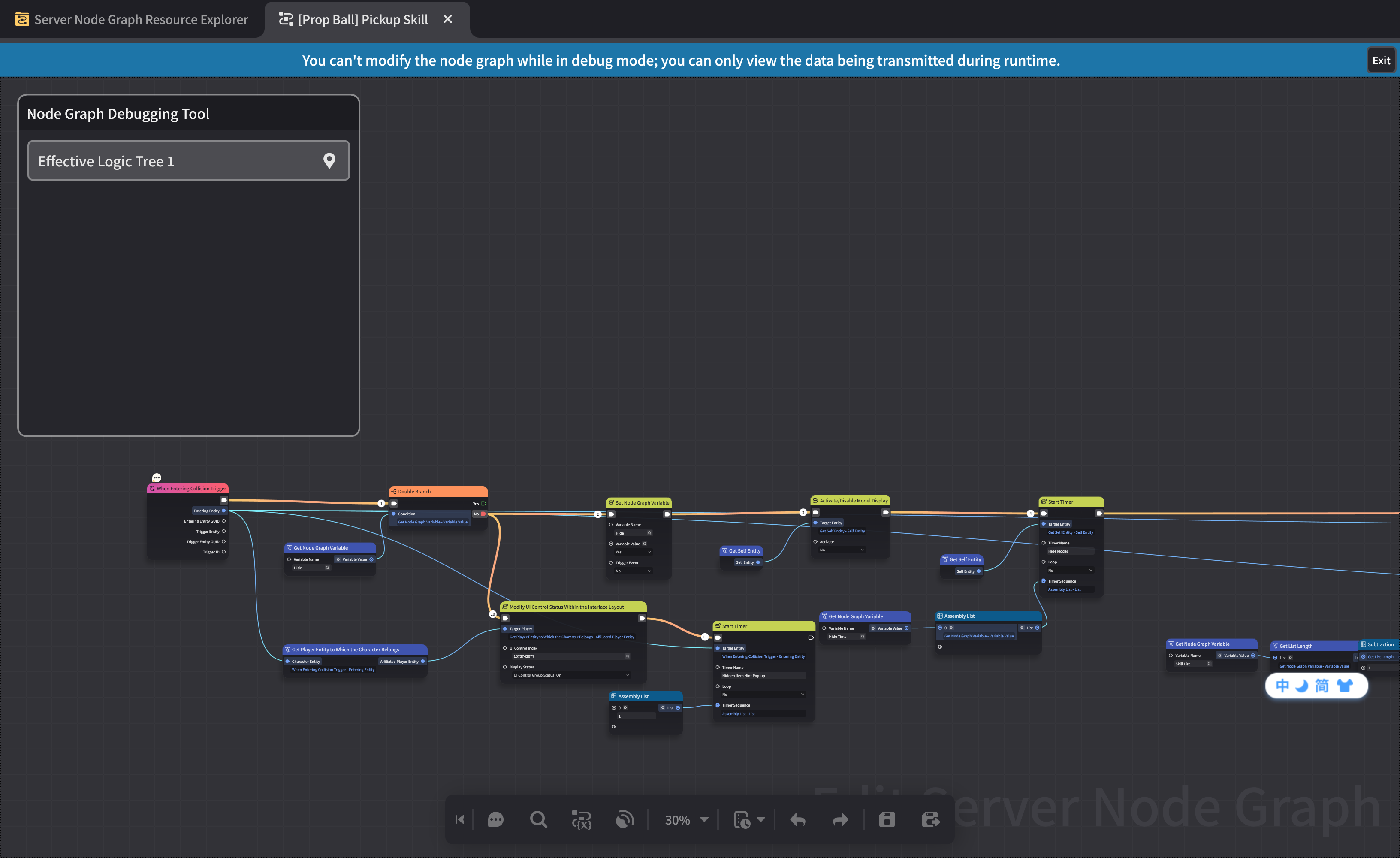Click gear icon beside Variable Value in Set Node Graph Variable
Image resolution: width=1400 pixels, height=858 pixels.
(644, 544)
